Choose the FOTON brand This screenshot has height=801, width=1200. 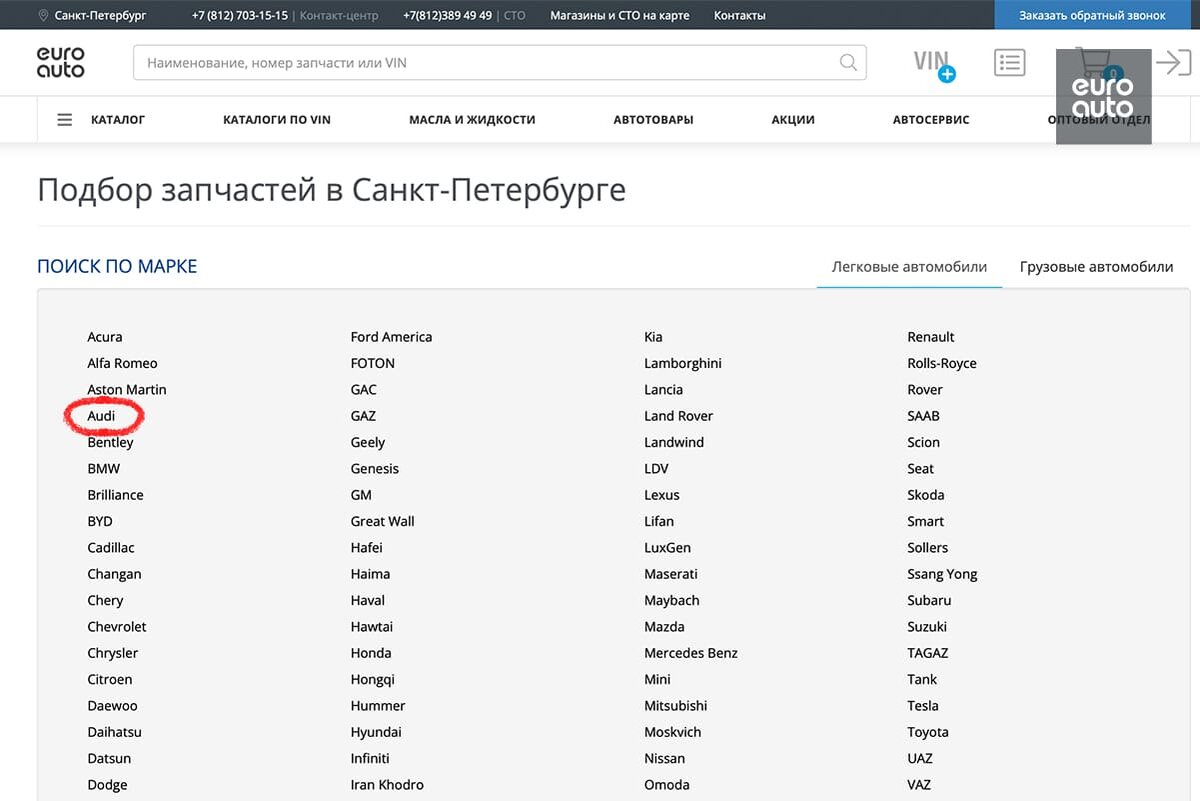pos(373,363)
